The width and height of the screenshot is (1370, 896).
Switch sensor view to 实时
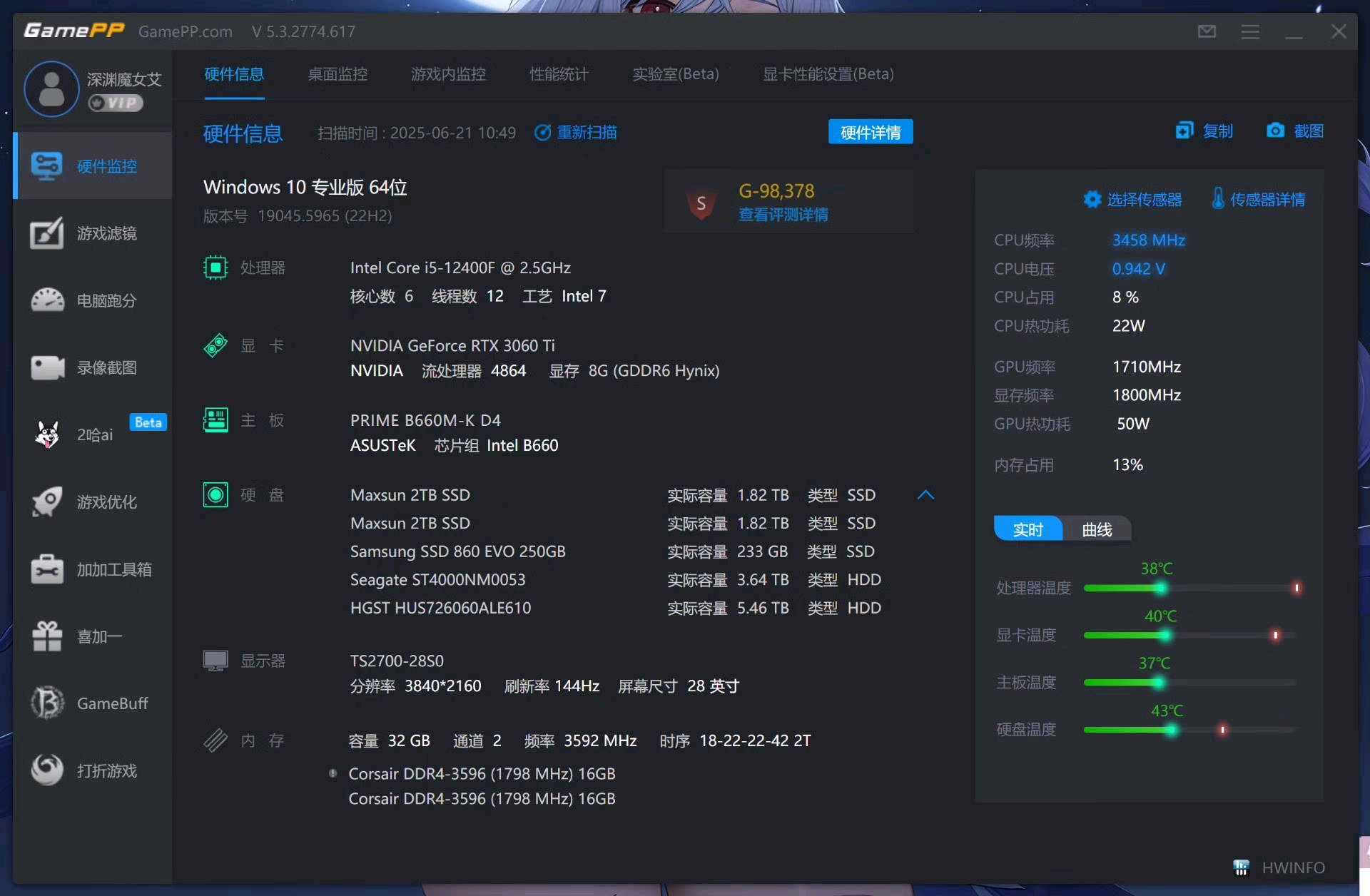(1027, 529)
